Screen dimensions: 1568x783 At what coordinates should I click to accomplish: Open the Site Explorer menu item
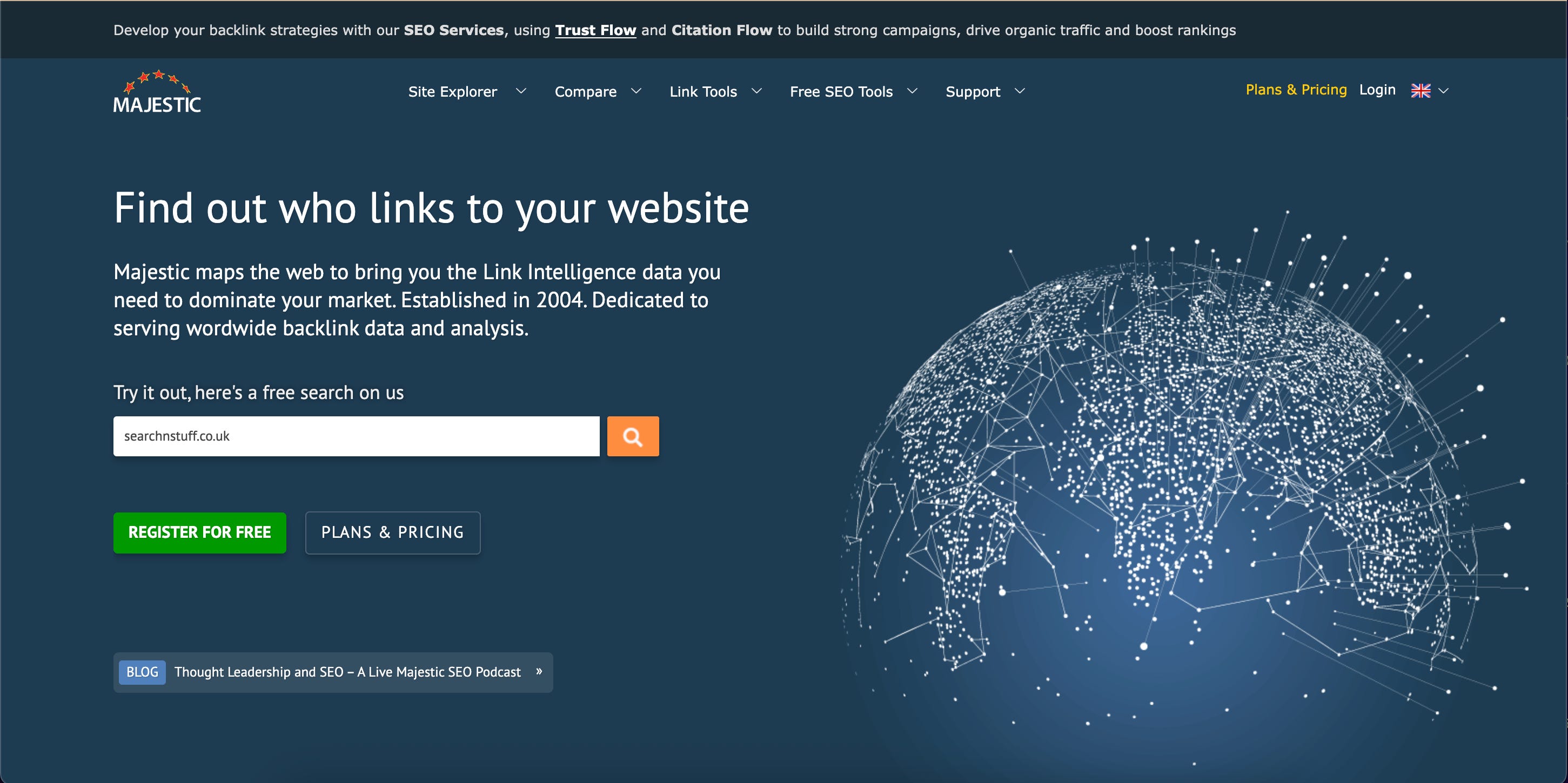click(452, 92)
